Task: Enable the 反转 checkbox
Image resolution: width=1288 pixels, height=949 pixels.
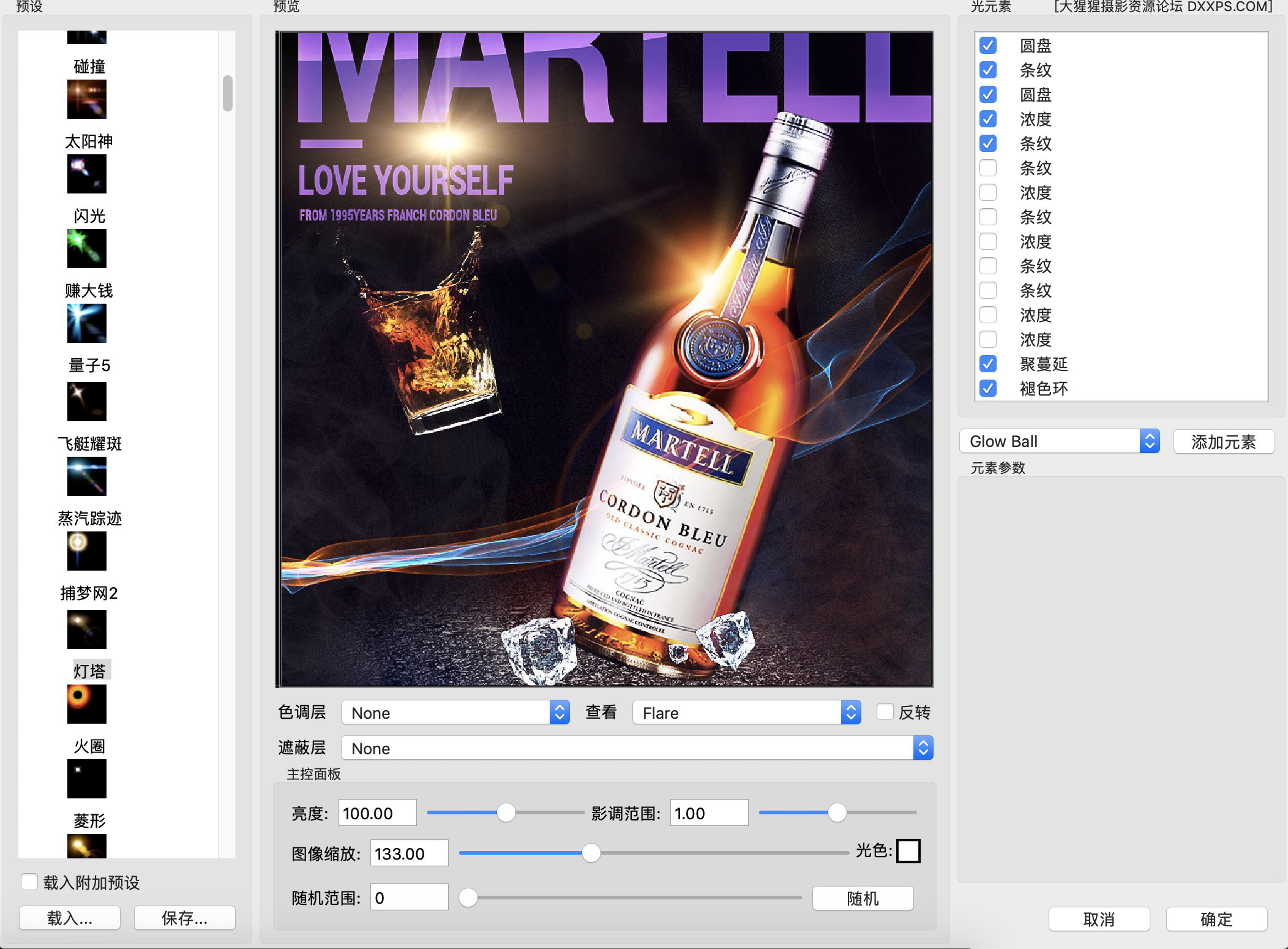Action: 885,711
